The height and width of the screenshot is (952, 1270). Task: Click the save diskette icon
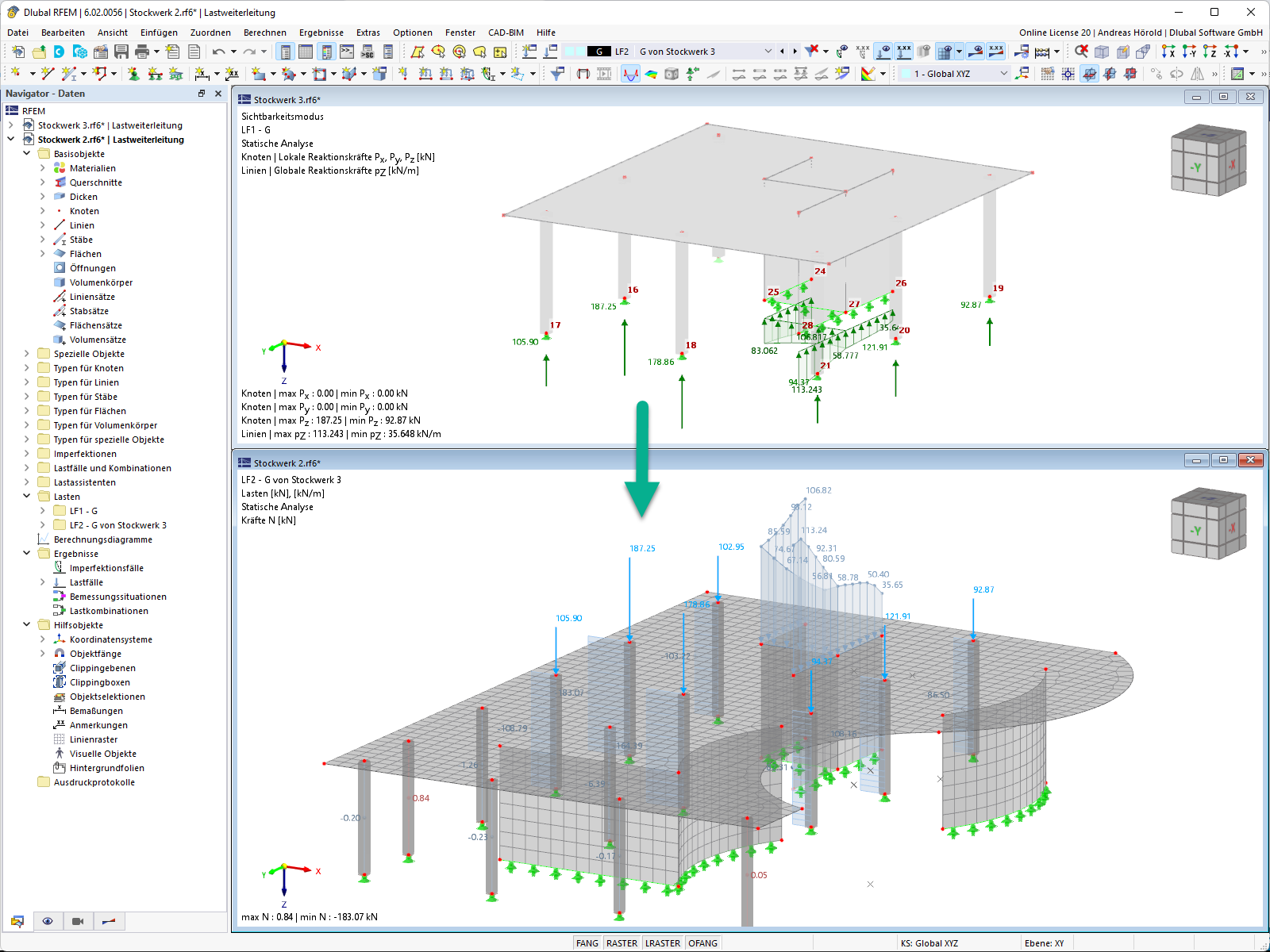(x=121, y=52)
